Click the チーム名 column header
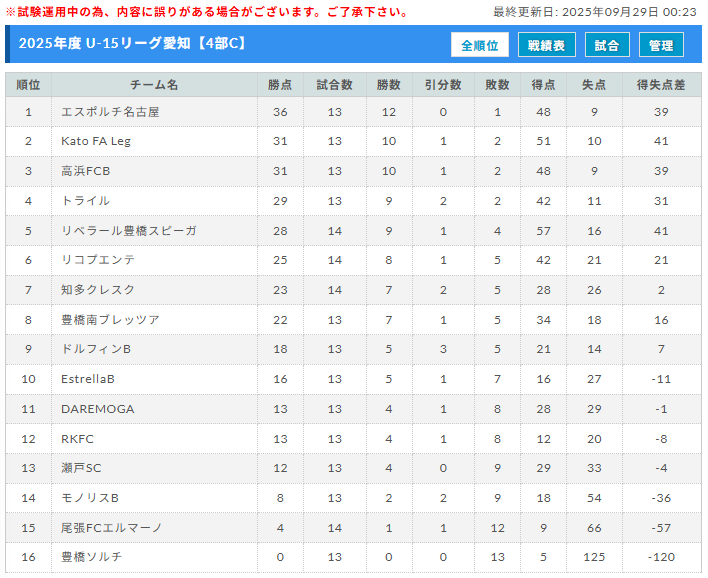708x578 pixels. (x=154, y=85)
